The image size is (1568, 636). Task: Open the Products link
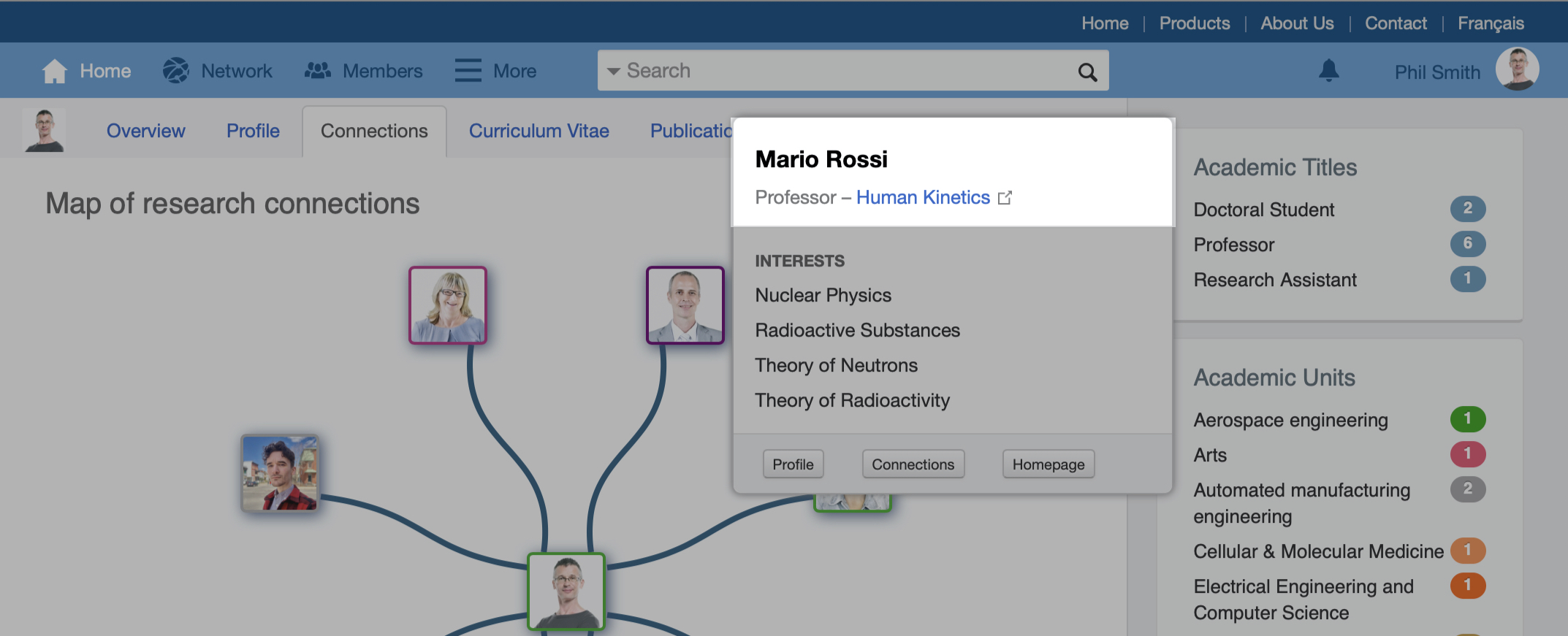coord(1195,23)
